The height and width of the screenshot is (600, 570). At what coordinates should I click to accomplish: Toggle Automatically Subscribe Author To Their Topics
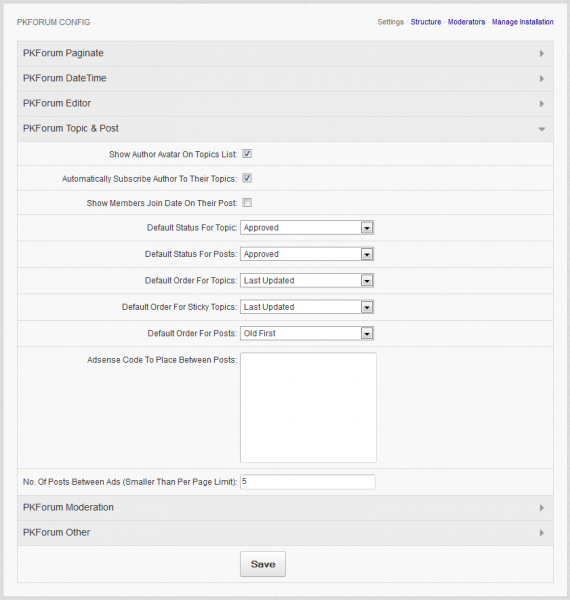247,178
